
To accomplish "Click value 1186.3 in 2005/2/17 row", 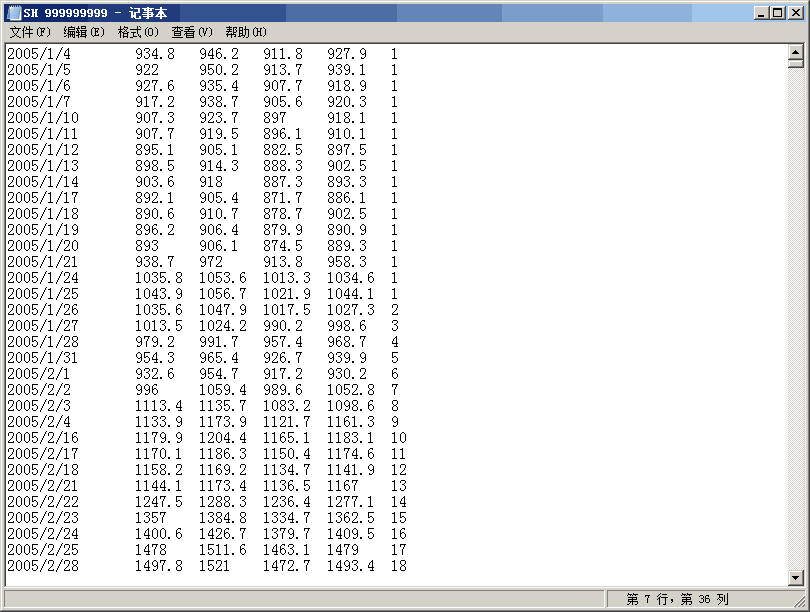I will click(x=223, y=454).
